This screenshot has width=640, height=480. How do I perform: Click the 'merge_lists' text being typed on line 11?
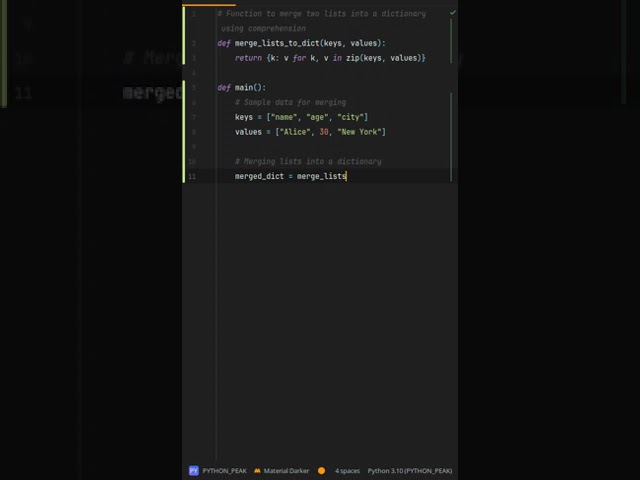(321, 176)
